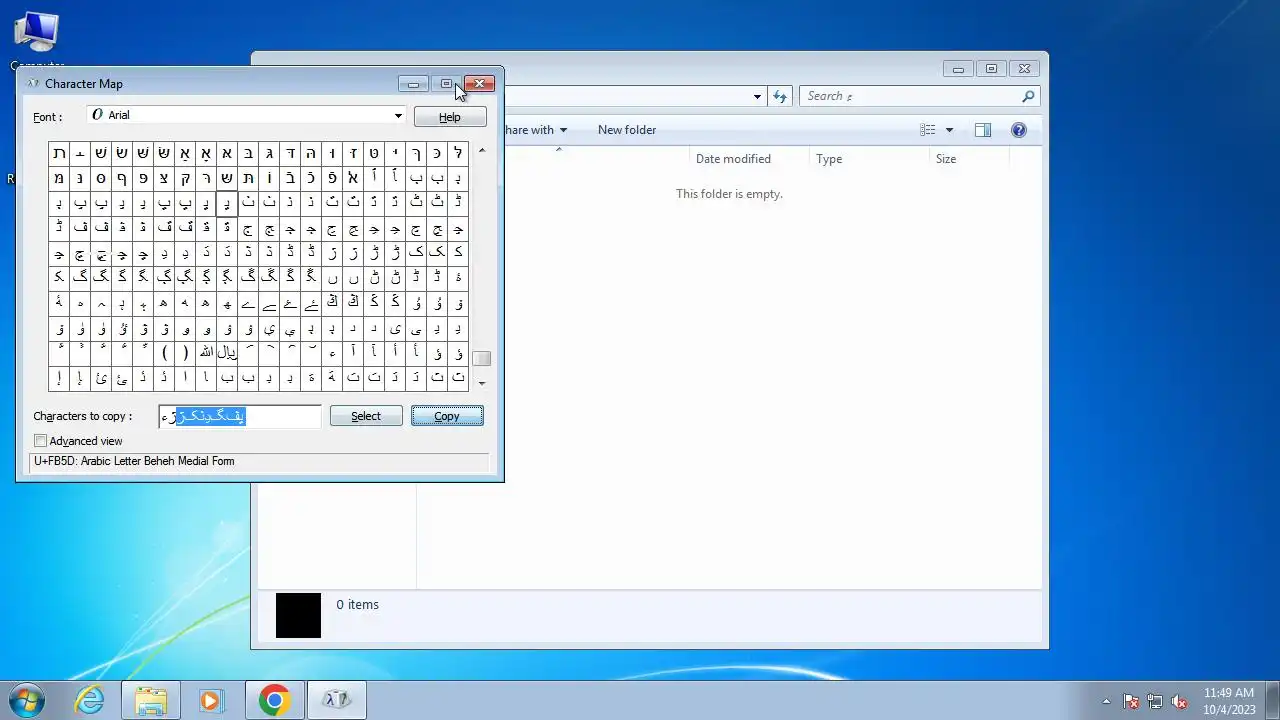
Task: Open Google Chrome from taskbar
Action: click(x=274, y=700)
